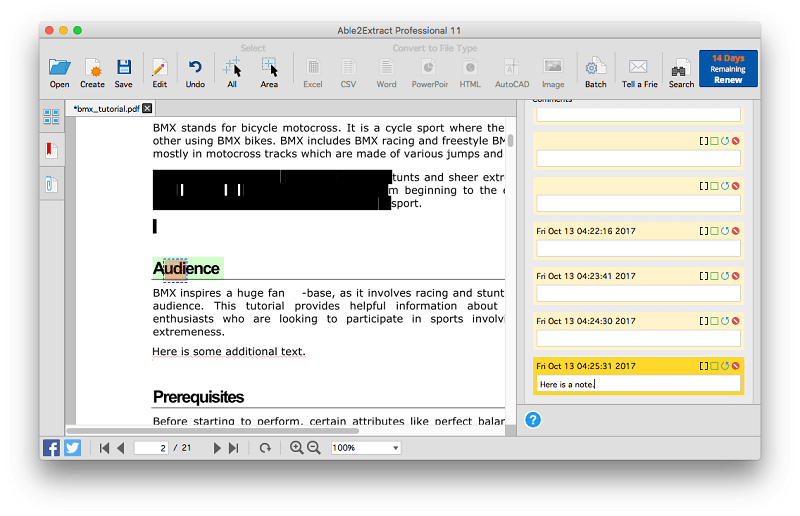Click green square on 04:25:31 comment
Viewport: 800px width, 516px height.
[714, 366]
